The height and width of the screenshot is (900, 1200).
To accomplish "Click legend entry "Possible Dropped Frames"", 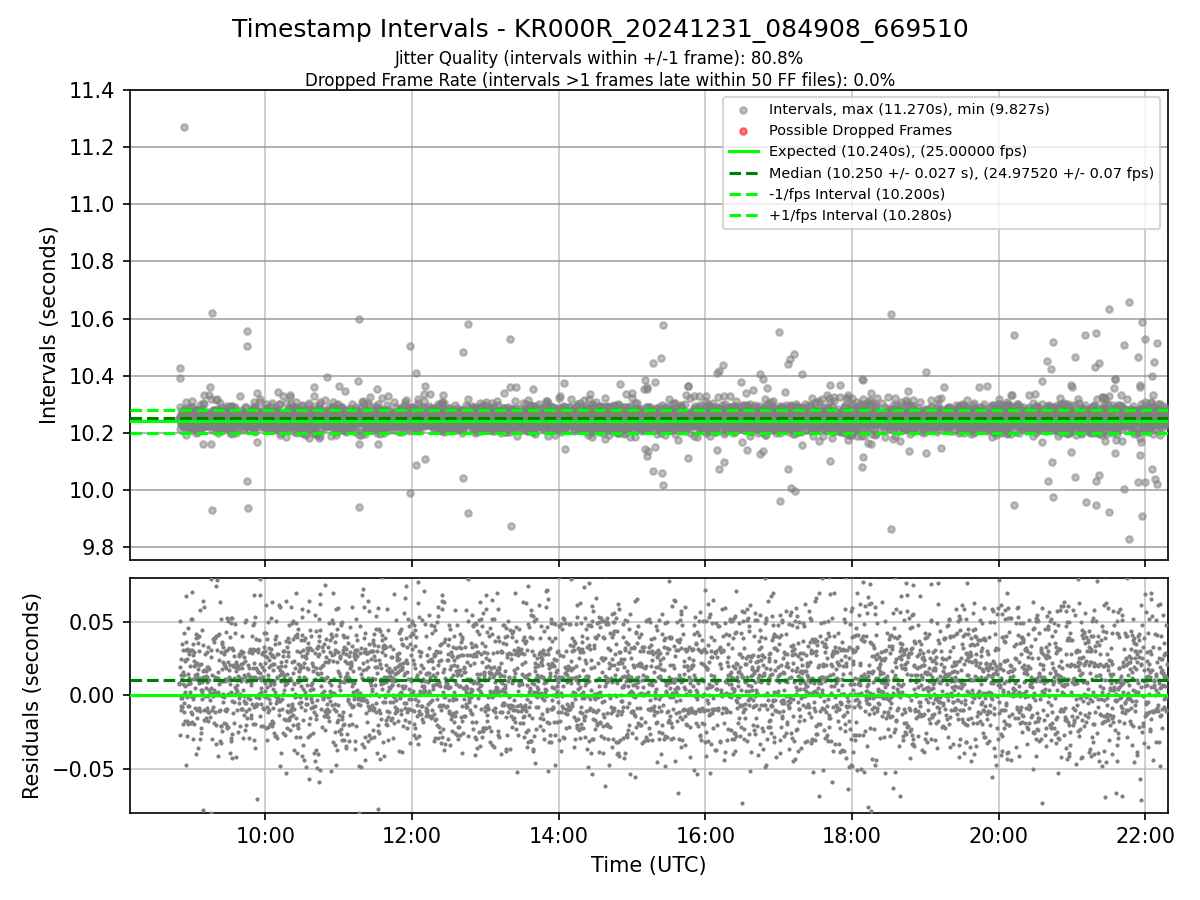I will (x=860, y=130).
